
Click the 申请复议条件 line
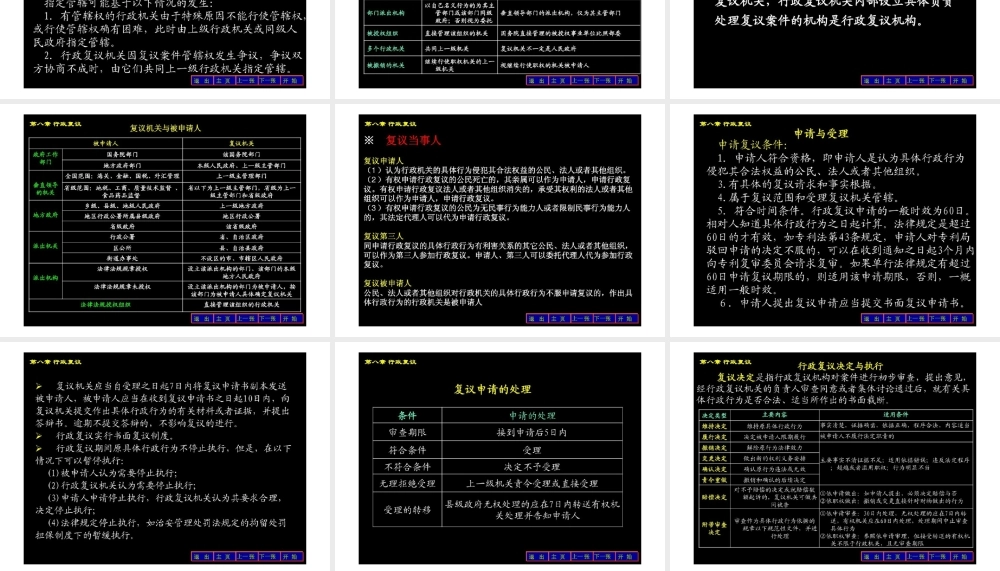point(753,145)
